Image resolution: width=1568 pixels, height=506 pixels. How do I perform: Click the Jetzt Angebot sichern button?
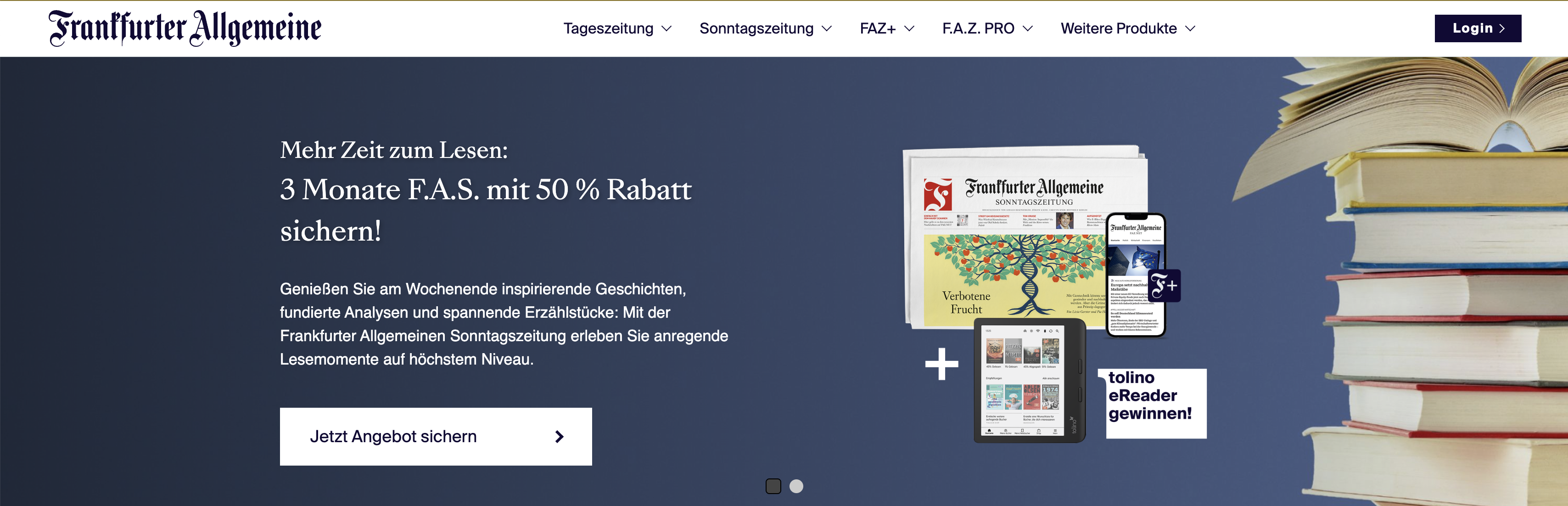(x=435, y=436)
